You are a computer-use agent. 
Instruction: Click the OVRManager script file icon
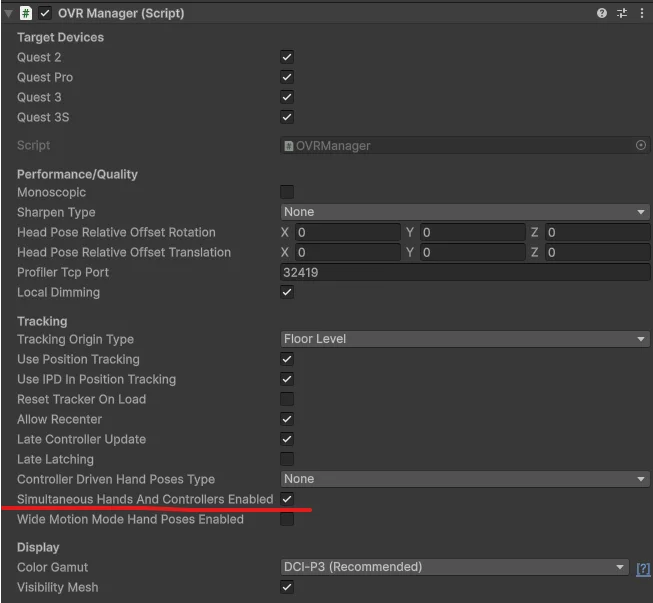point(288,146)
